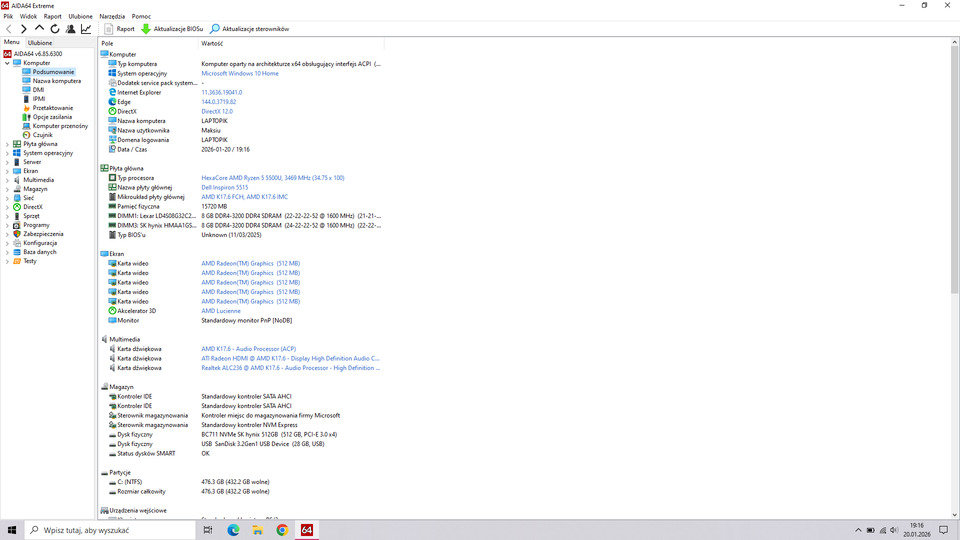Open the graph chart toolbar icon

[86, 29]
